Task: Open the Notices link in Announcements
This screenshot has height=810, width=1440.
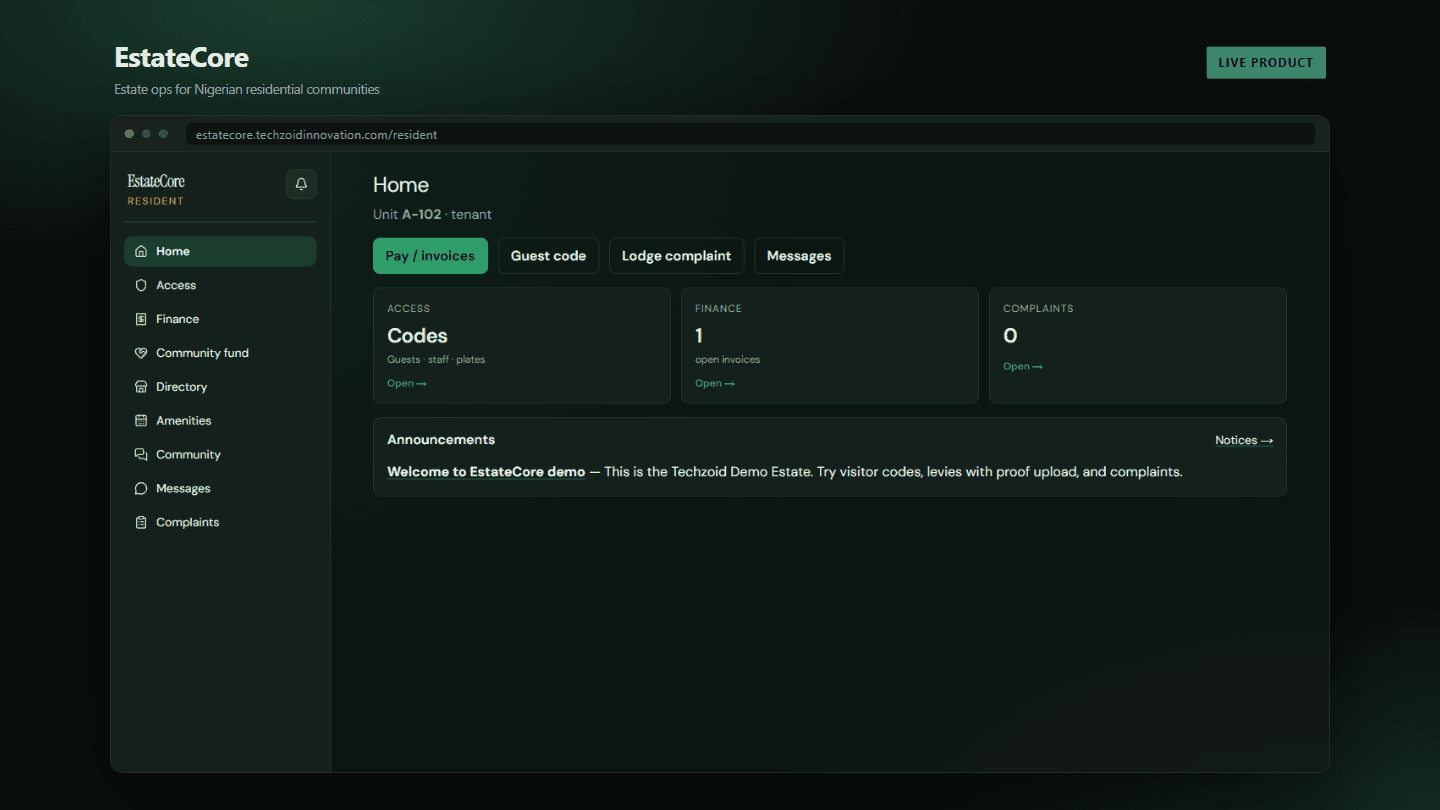Action: click(x=1244, y=440)
